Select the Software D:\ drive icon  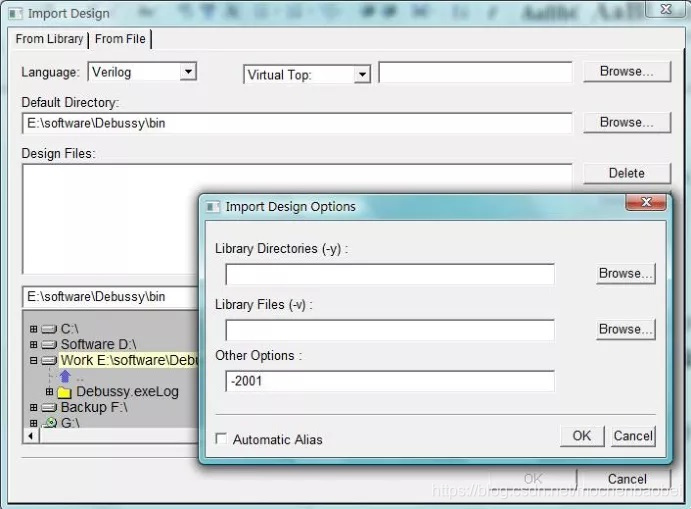49,345
